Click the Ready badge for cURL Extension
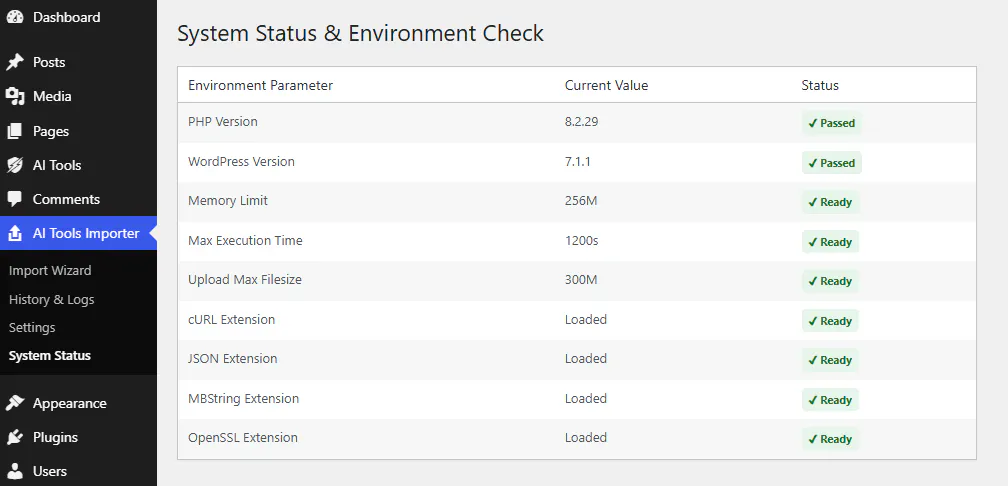Image resolution: width=1008 pixels, height=486 pixels. coord(830,321)
